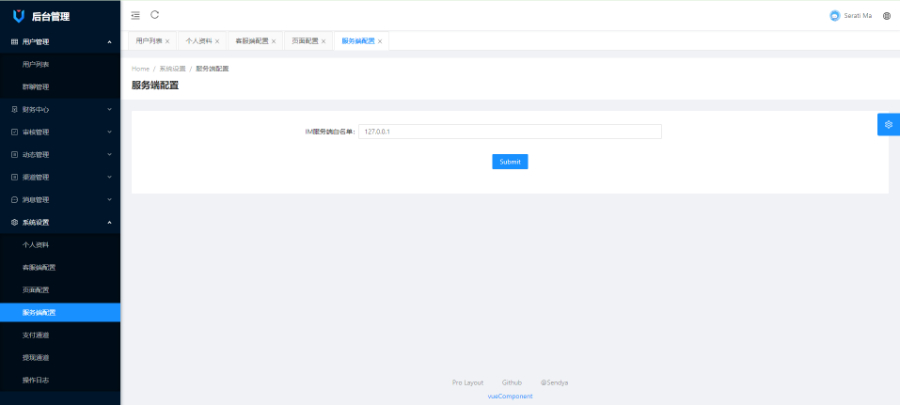Close the 页面配置 tab

pos(326,41)
